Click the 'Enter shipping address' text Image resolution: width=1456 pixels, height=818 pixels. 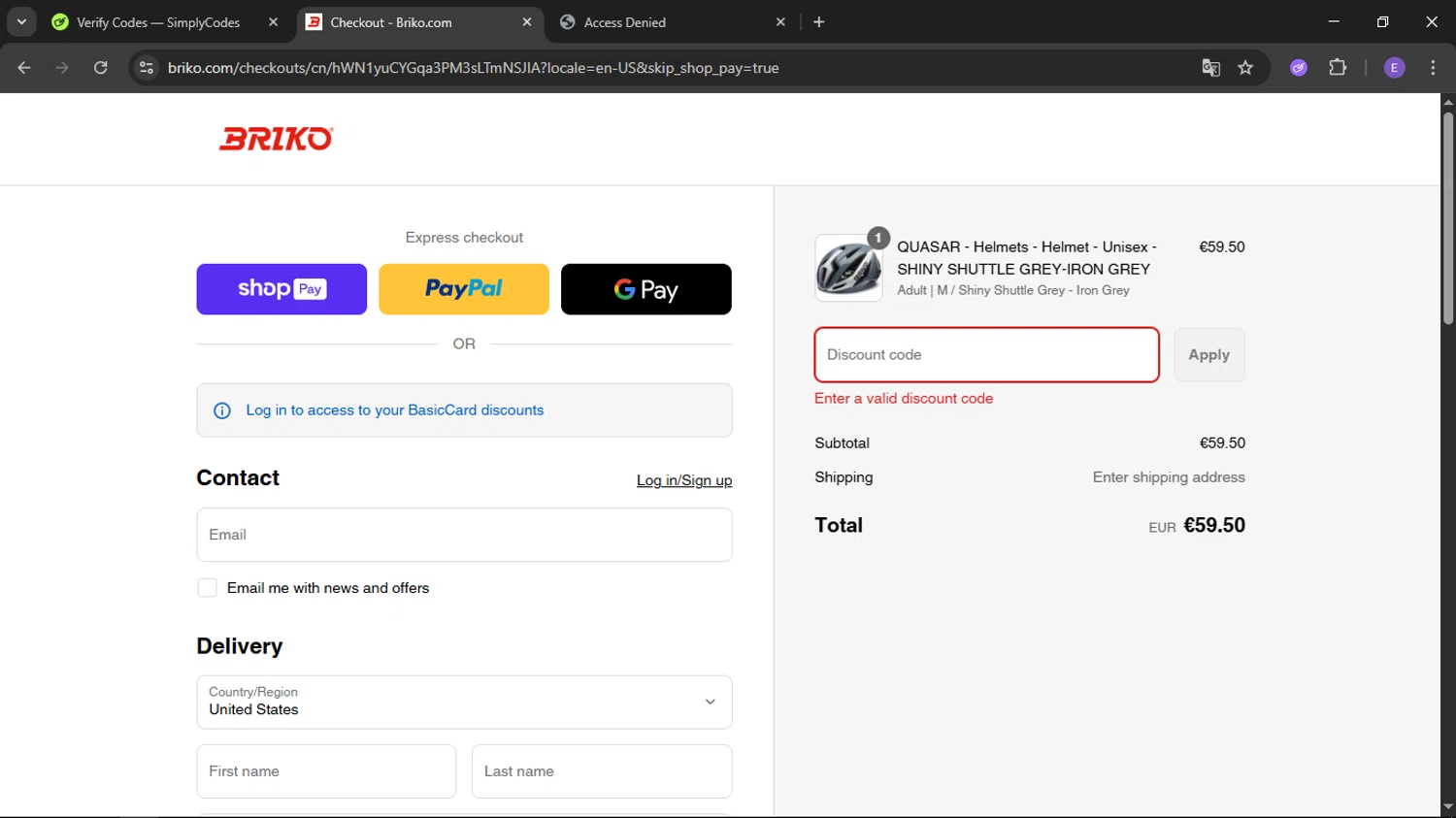point(1169,477)
